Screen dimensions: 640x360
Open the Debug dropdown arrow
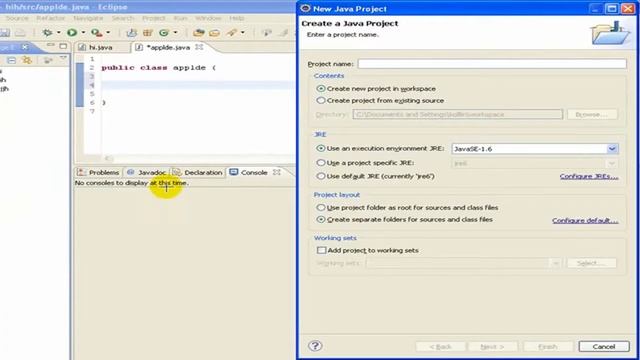(58, 33)
